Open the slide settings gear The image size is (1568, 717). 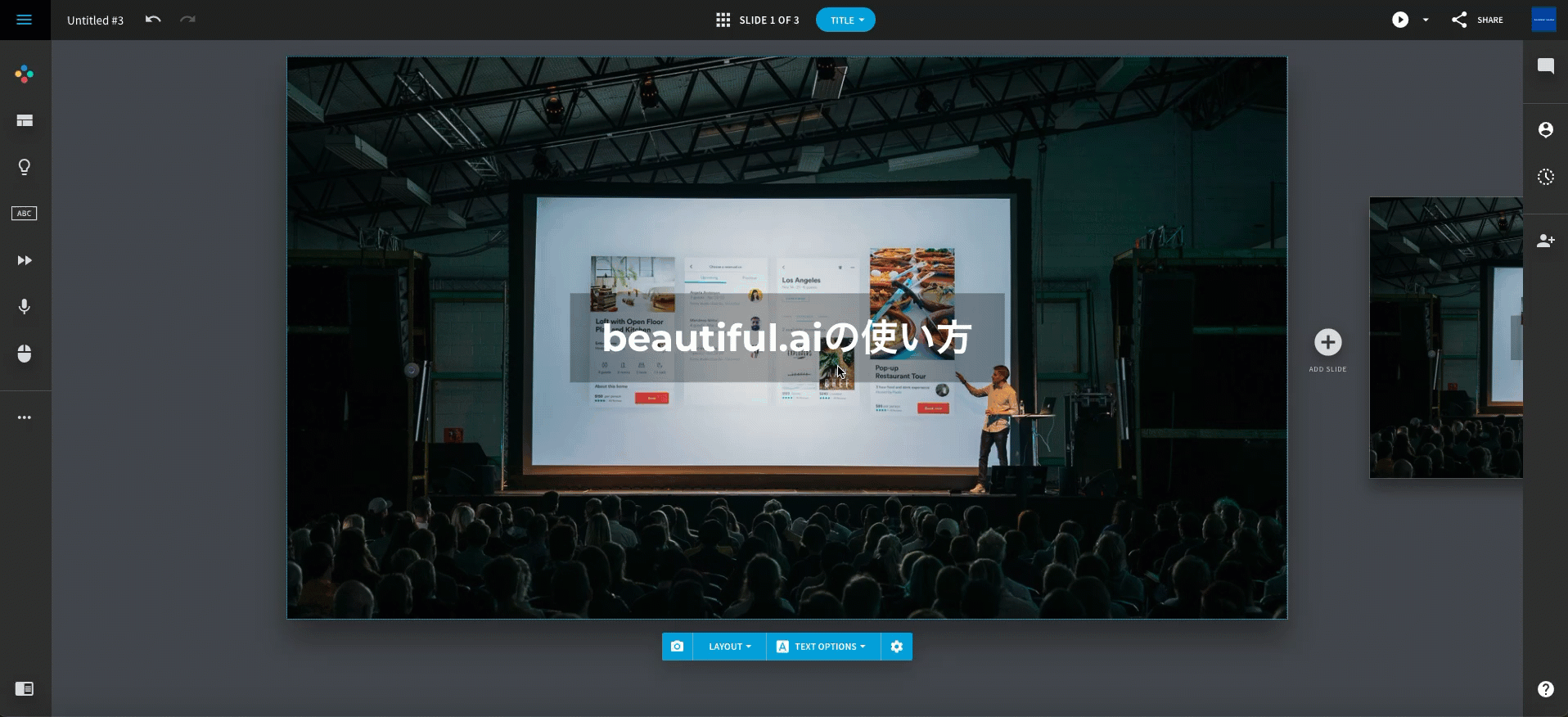pos(897,647)
